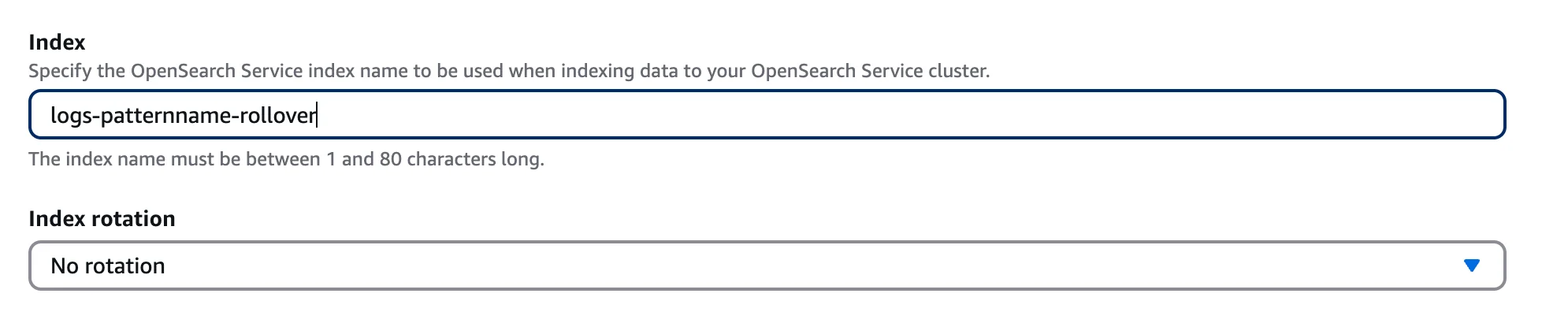1568x323 pixels.
Task: Click the middle of Index rotation select box
Action: pyautogui.click(x=766, y=265)
